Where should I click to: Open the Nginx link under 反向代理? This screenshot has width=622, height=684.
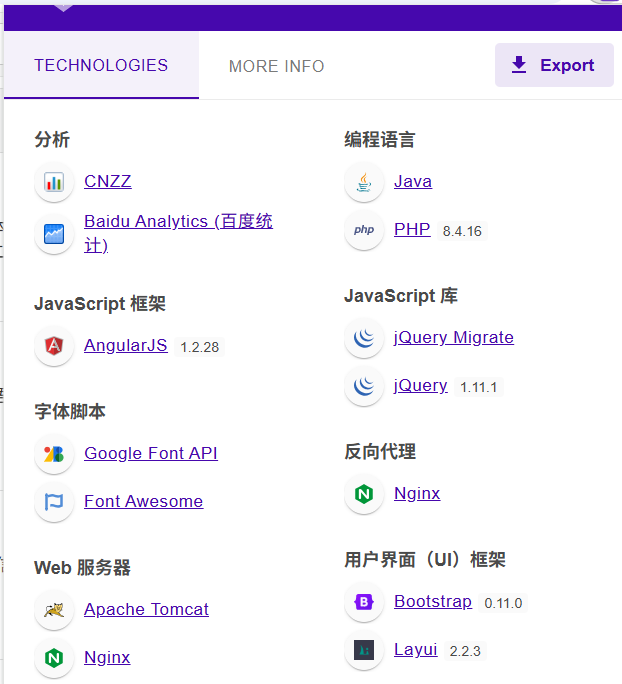417,494
